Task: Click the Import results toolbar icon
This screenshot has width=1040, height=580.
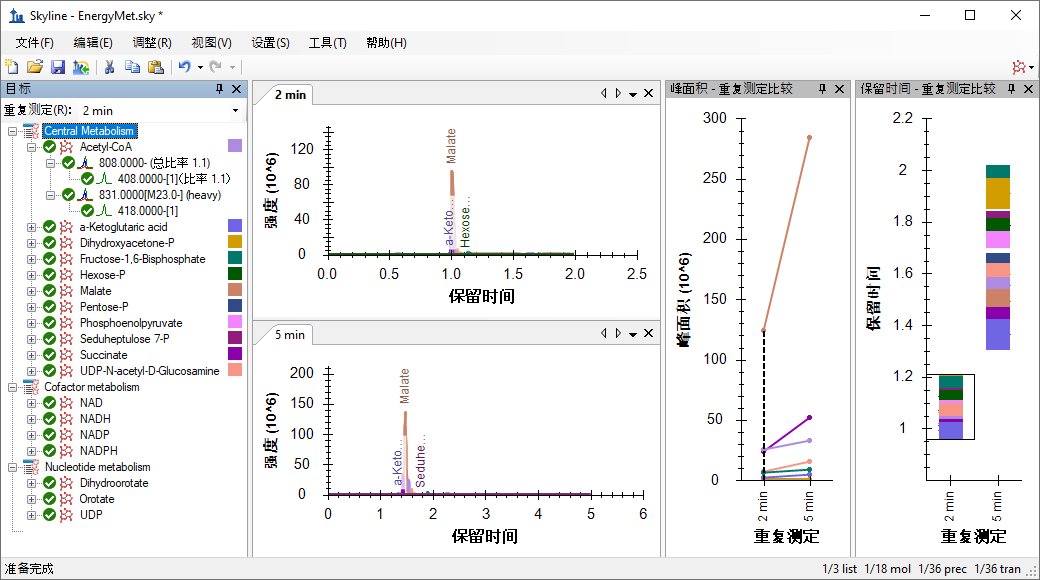Action: [x=80, y=67]
